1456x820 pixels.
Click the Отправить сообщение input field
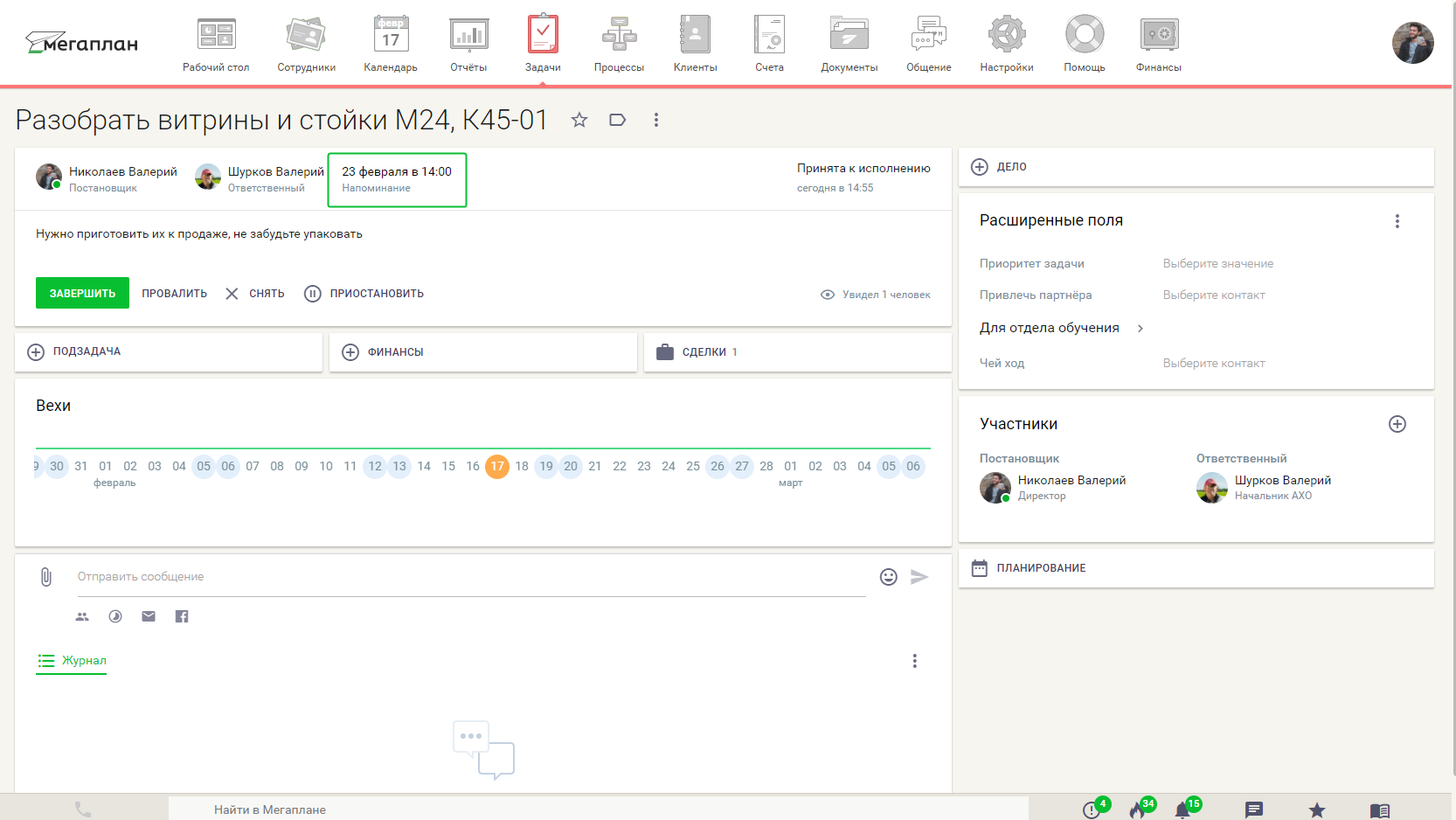tap(472, 577)
